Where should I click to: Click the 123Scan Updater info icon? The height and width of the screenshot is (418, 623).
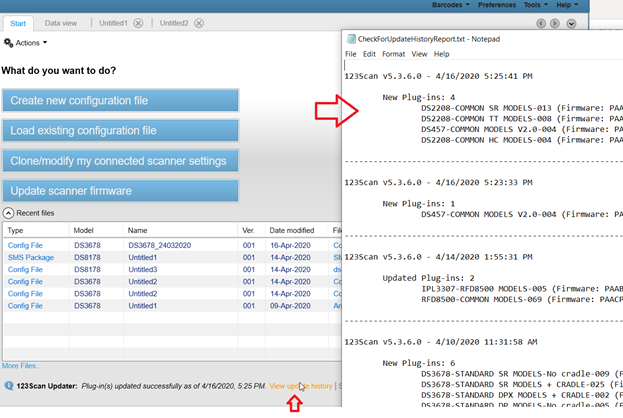tap(9, 386)
